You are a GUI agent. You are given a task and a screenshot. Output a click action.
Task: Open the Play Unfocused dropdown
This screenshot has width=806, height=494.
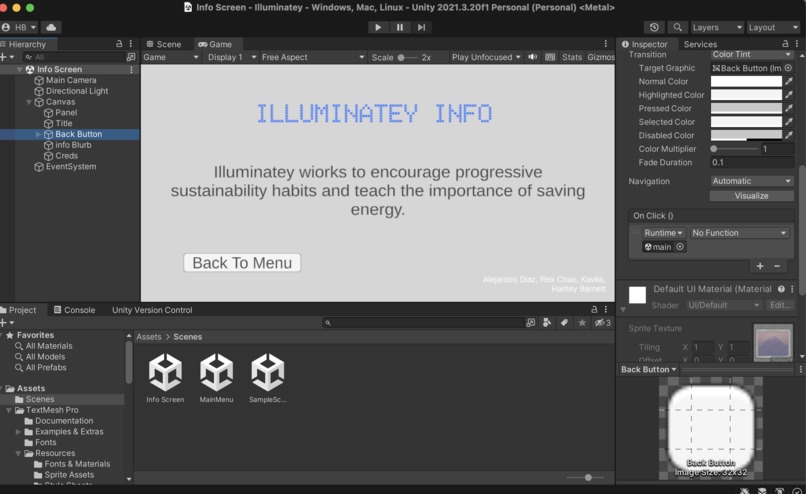click(x=486, y=57)
